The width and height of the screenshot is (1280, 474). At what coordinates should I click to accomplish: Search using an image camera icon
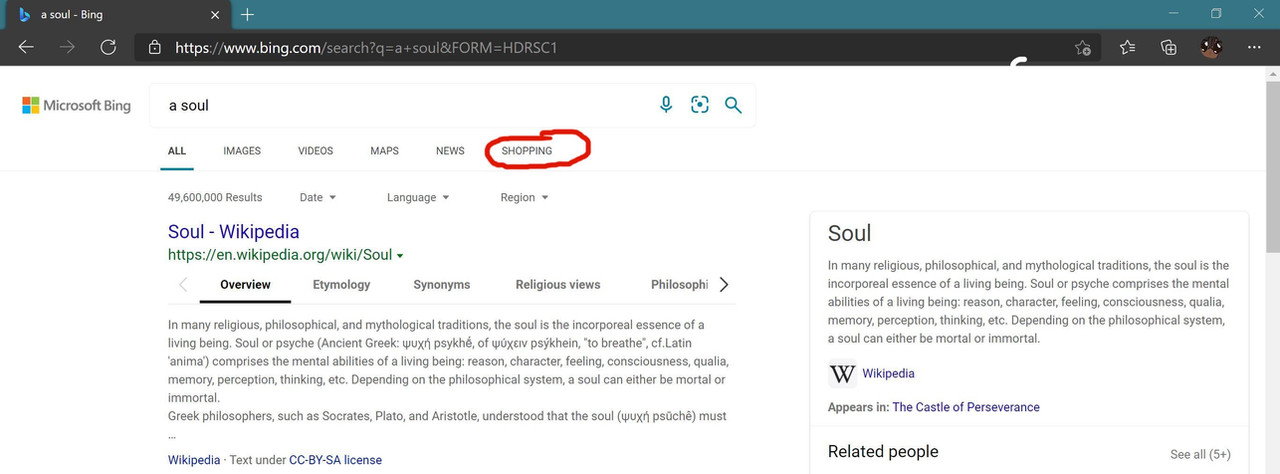coord(700,105)
